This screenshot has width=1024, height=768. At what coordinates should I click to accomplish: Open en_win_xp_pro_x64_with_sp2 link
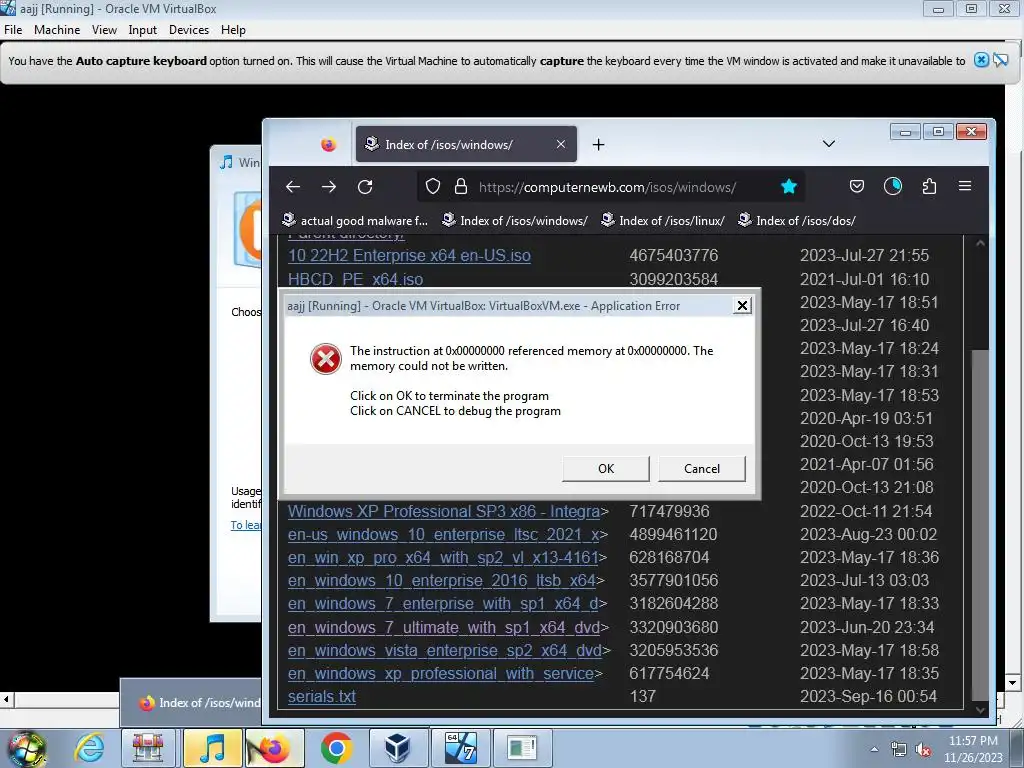[444, 558]
